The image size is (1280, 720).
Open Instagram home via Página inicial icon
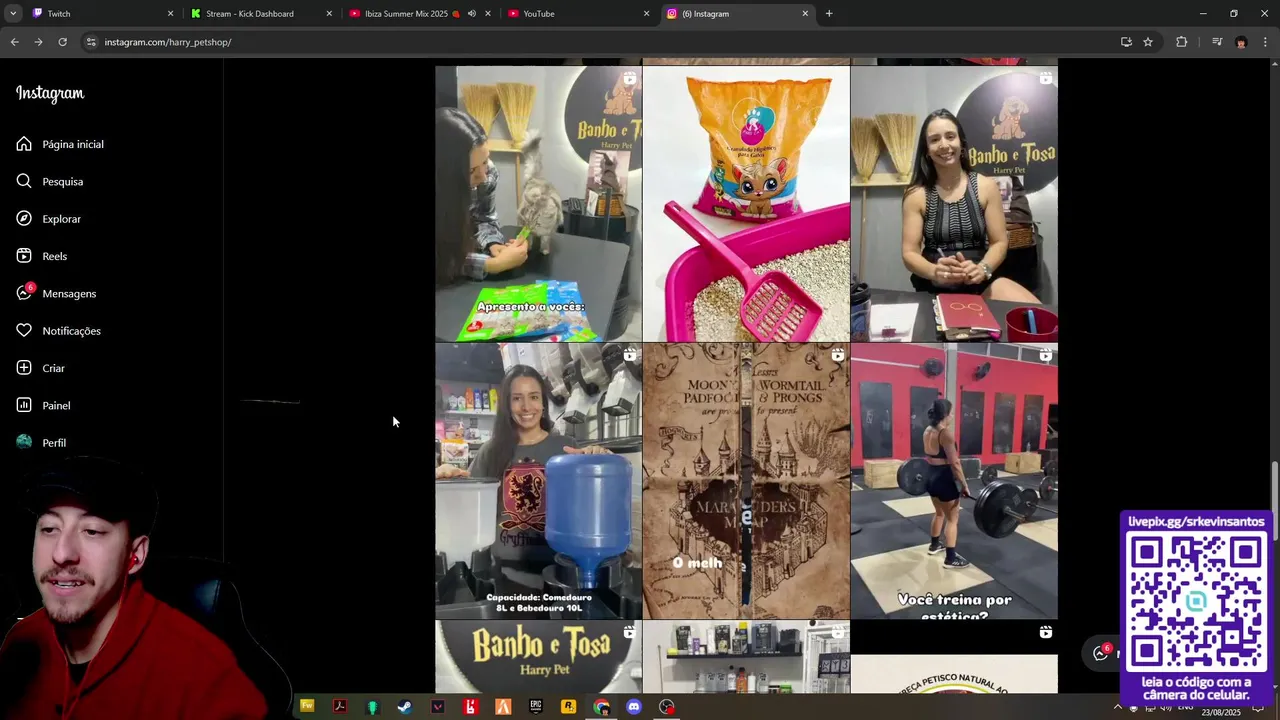pos(24,144)
